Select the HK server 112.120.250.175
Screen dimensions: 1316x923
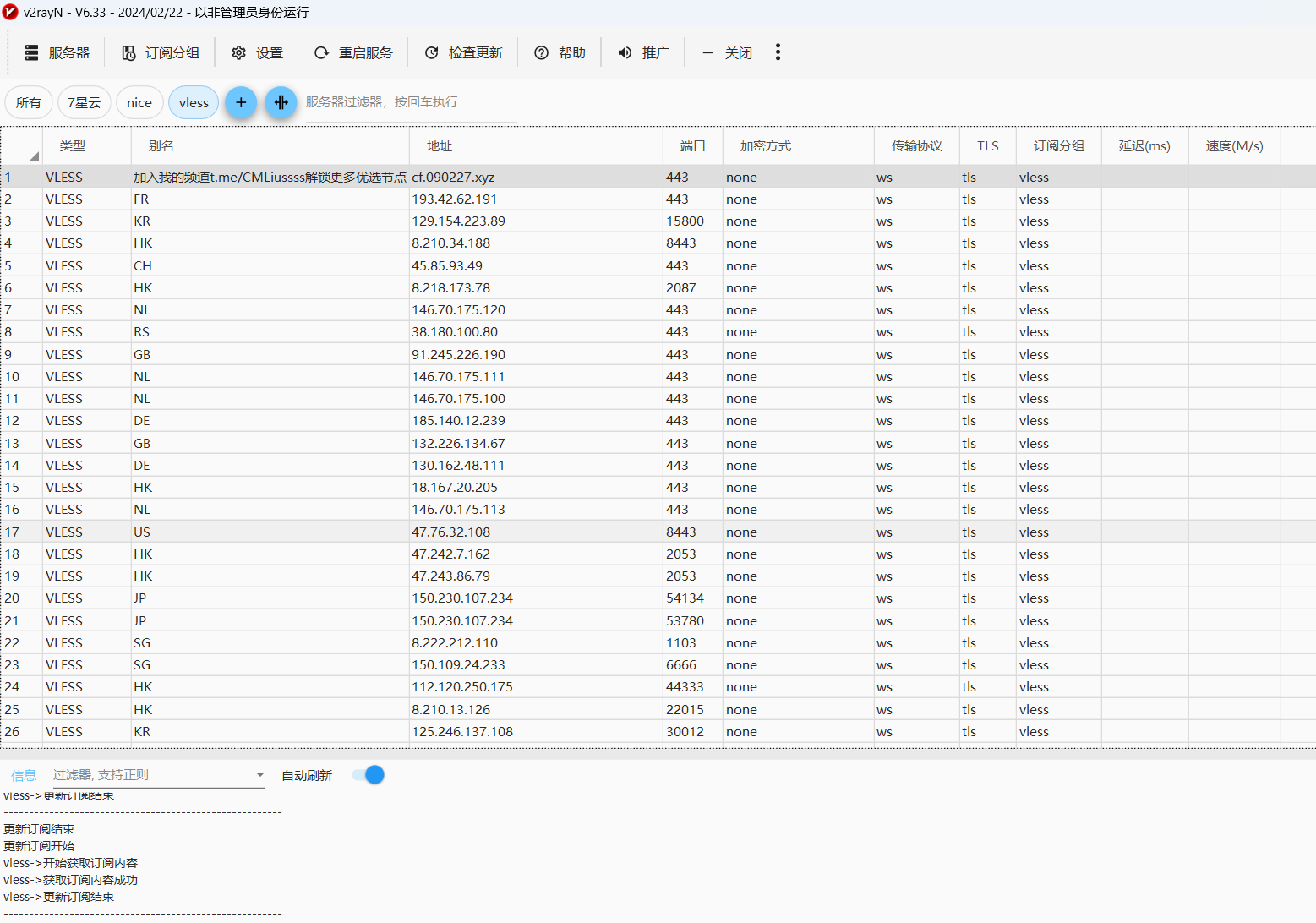pos(658,686)
